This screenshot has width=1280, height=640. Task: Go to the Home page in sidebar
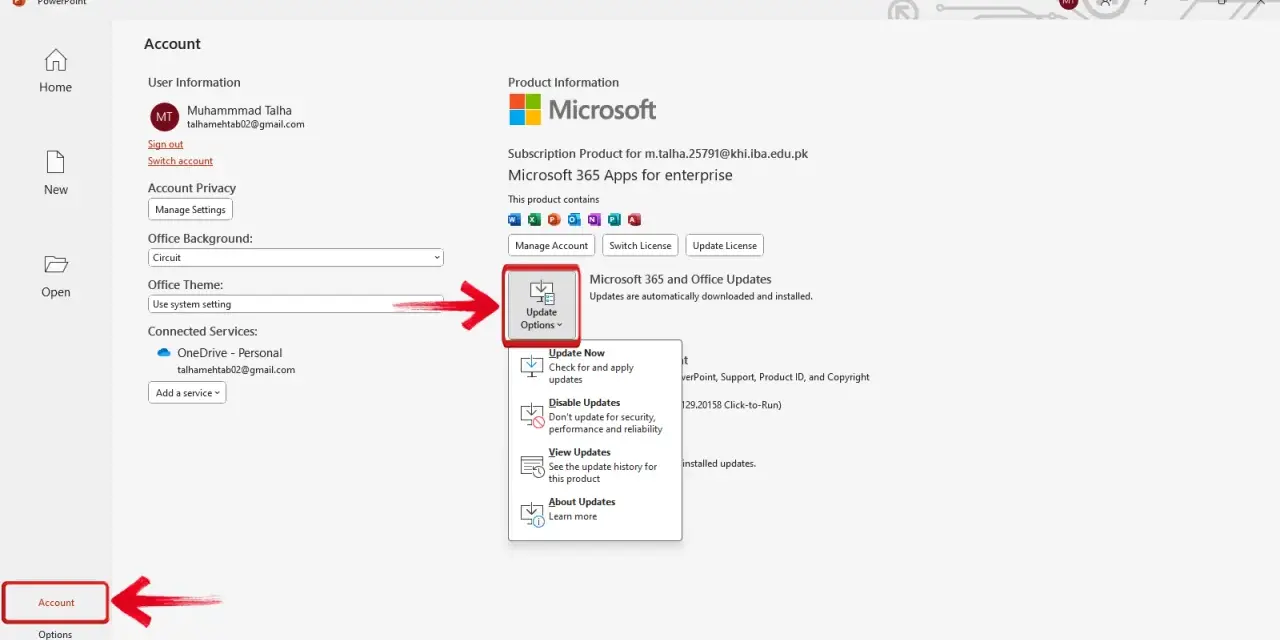(55, 71)
